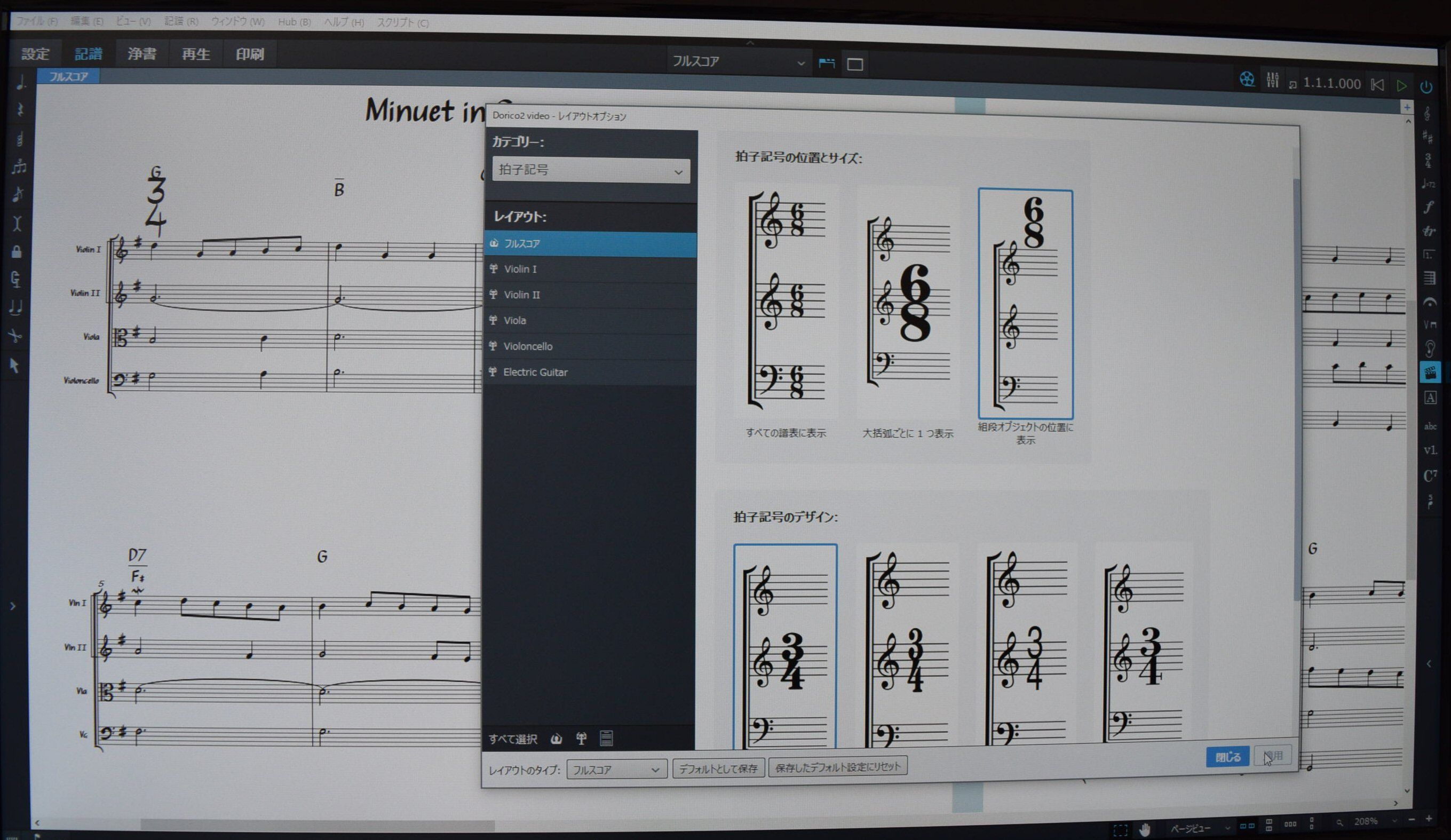
Task: Click the 閉じる button
Action: click(1227, 757)
